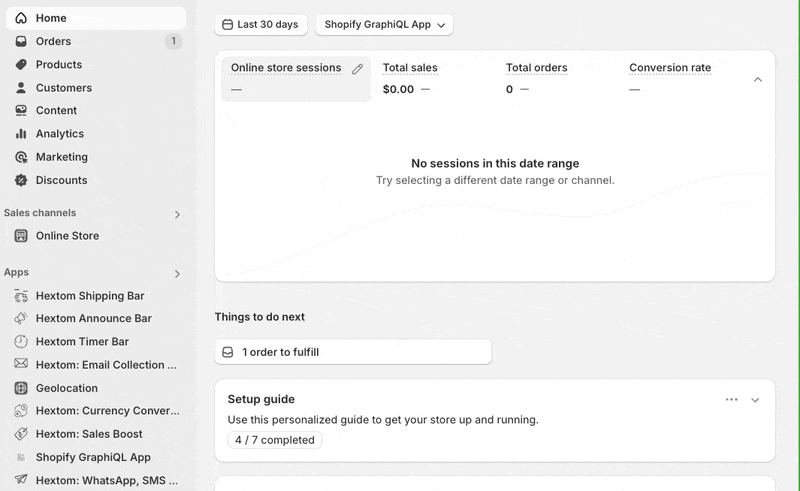Image resolution: width=800 pixels, height=491 pixels.
Task: Open the Last 30 days date picker
Action: click(x=261, y=24)
